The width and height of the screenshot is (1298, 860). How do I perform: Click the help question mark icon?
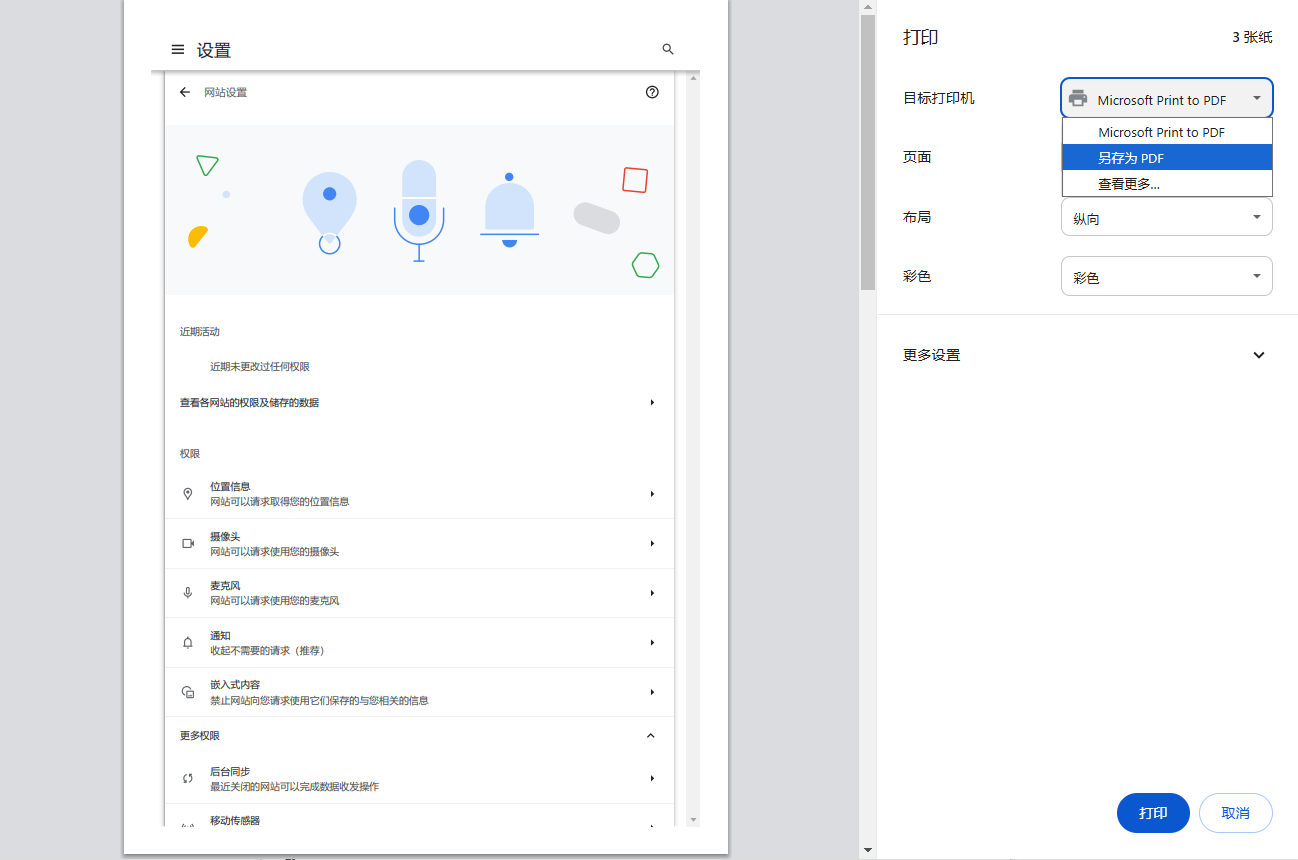[653, 92]
